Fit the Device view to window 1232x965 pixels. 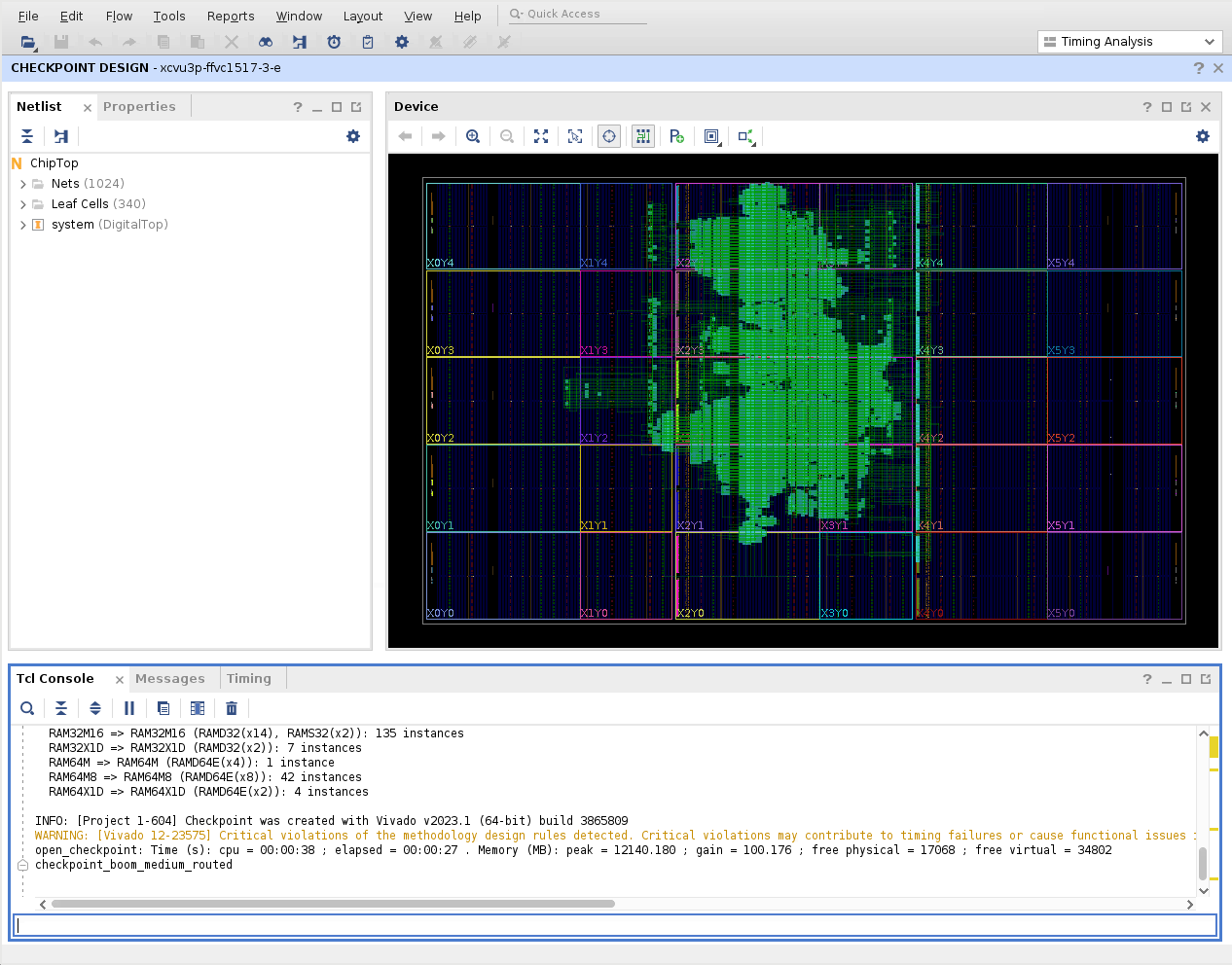point(541,136)
